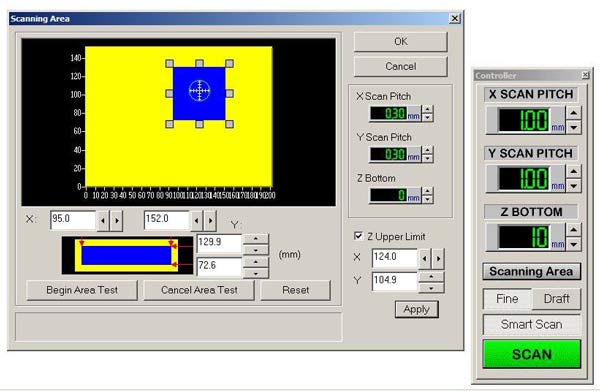Click bottom-right handle of blue scan area
600x391 pixels.
click(x=229, y=124)
